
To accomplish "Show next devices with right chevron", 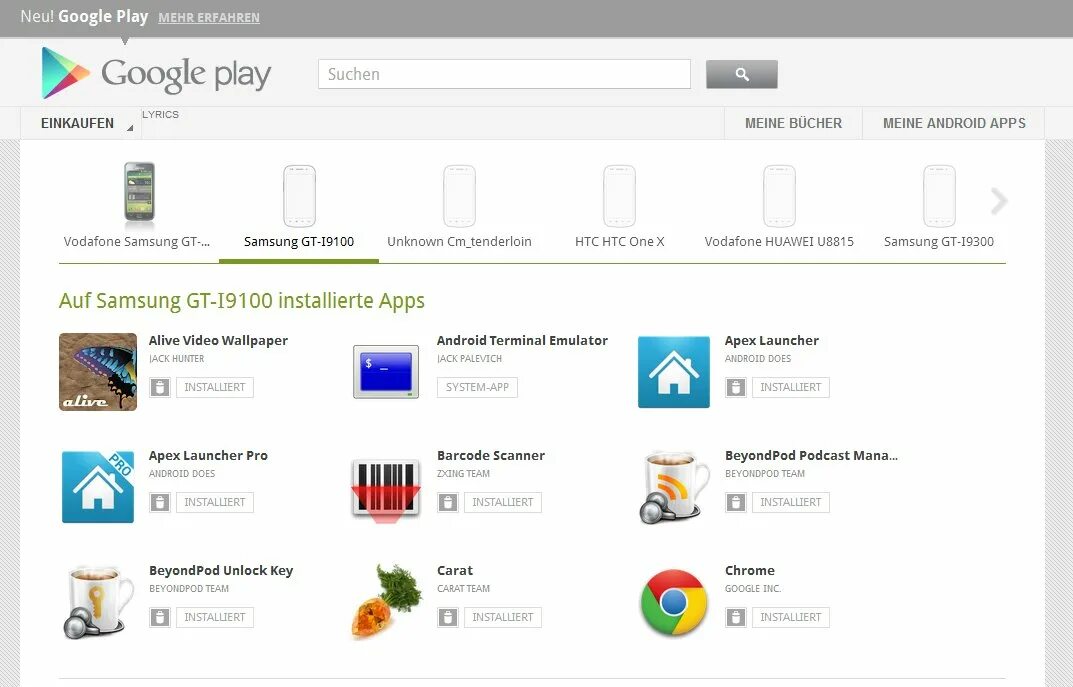I will (x=999, y=200).
